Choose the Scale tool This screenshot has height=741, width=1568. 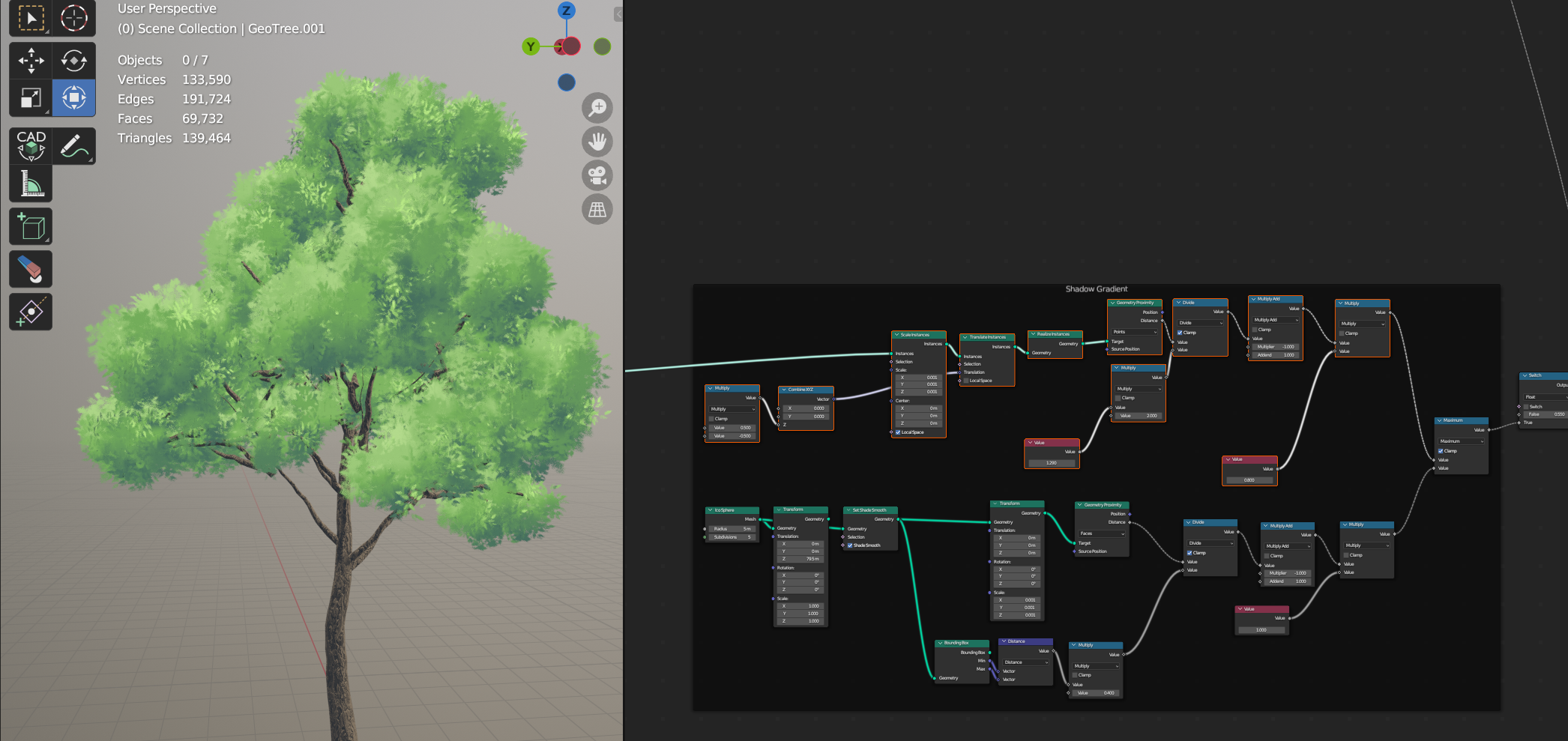tap(31, 97)
